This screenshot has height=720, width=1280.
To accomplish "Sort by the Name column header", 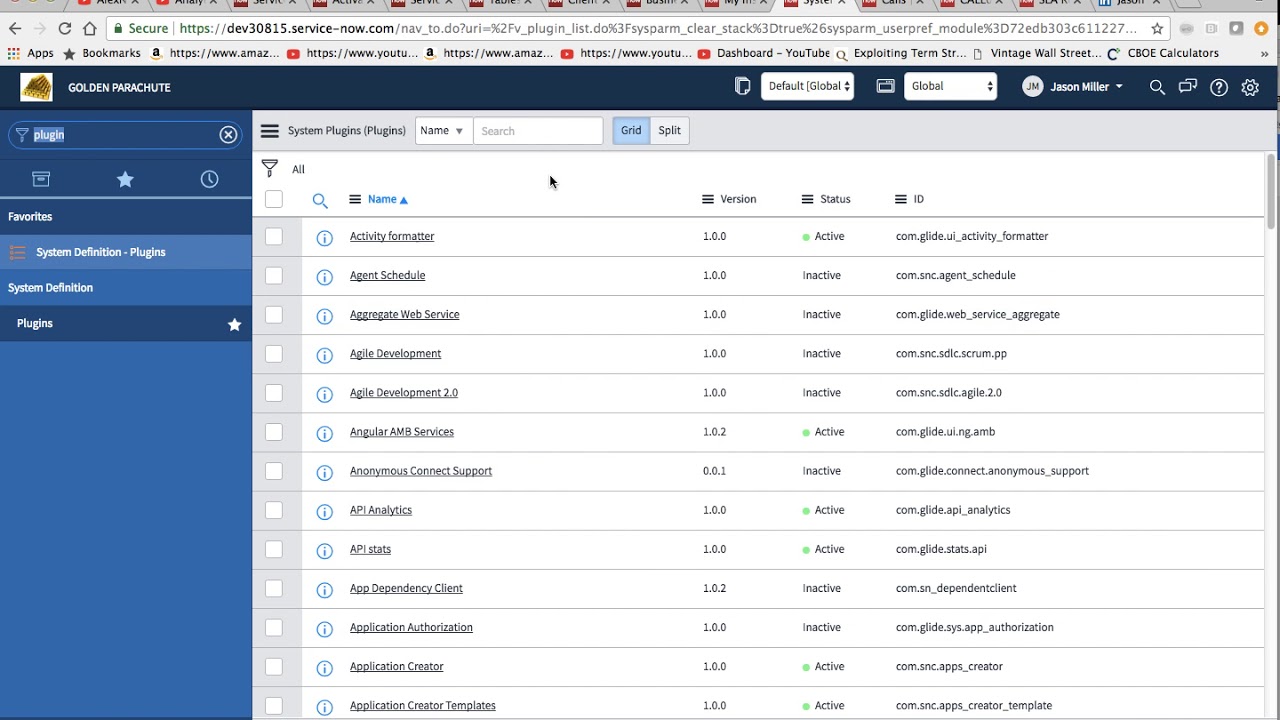I will point(382,199).
